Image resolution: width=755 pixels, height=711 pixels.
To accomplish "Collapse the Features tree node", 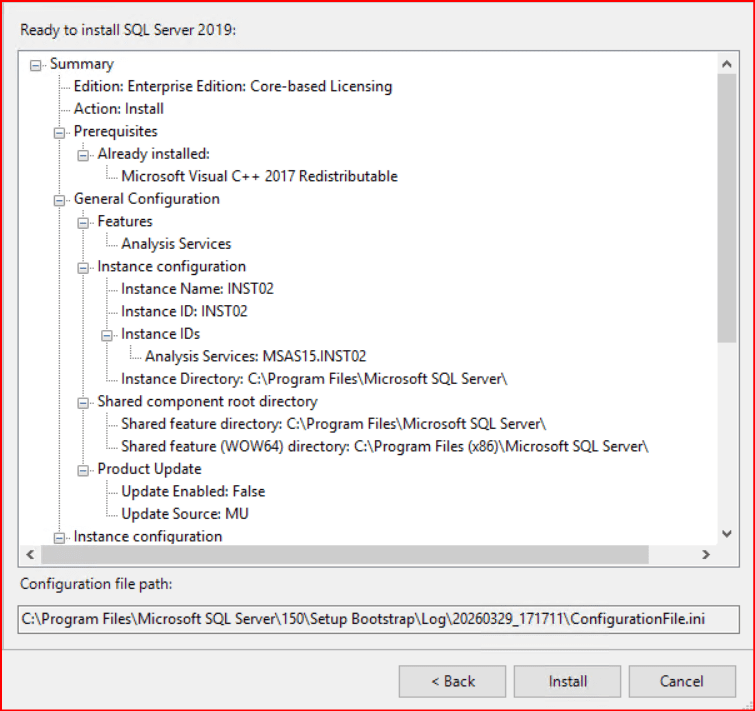I will pos(83,222).
